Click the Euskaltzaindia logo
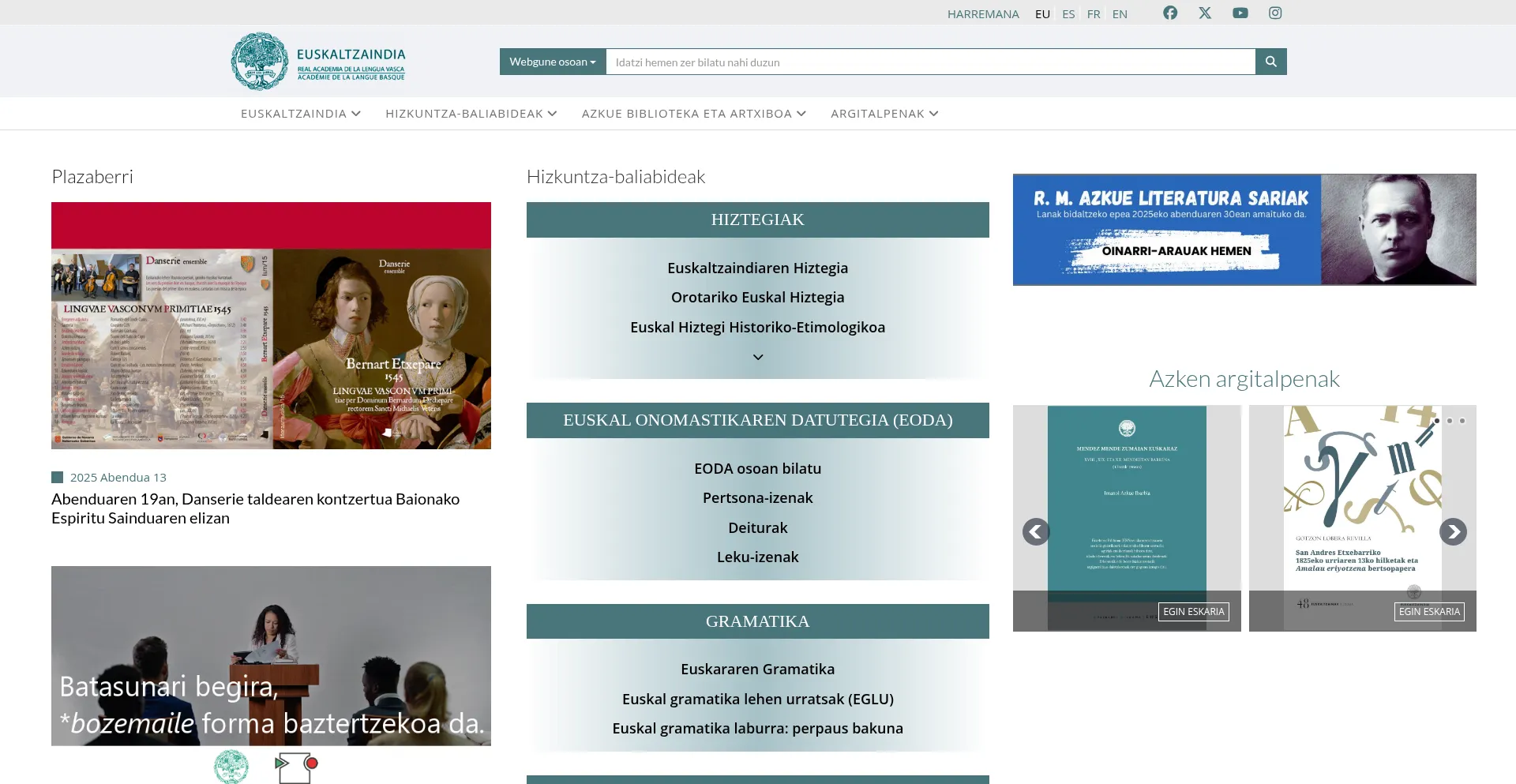 (x=318, y=62)
